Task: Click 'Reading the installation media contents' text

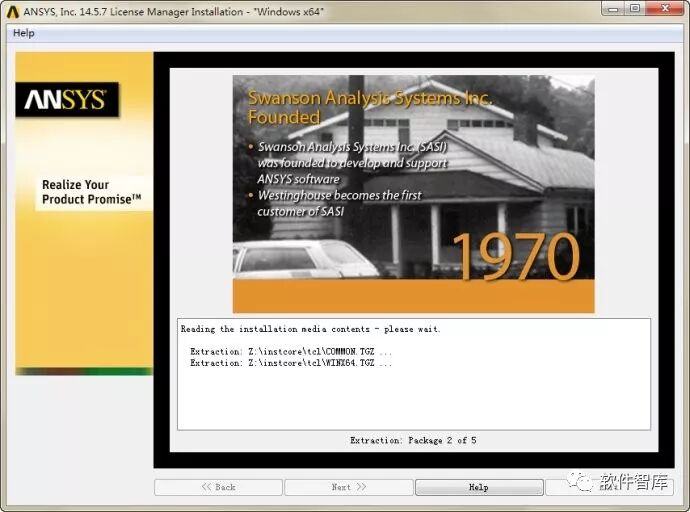Action: point(275,329)
